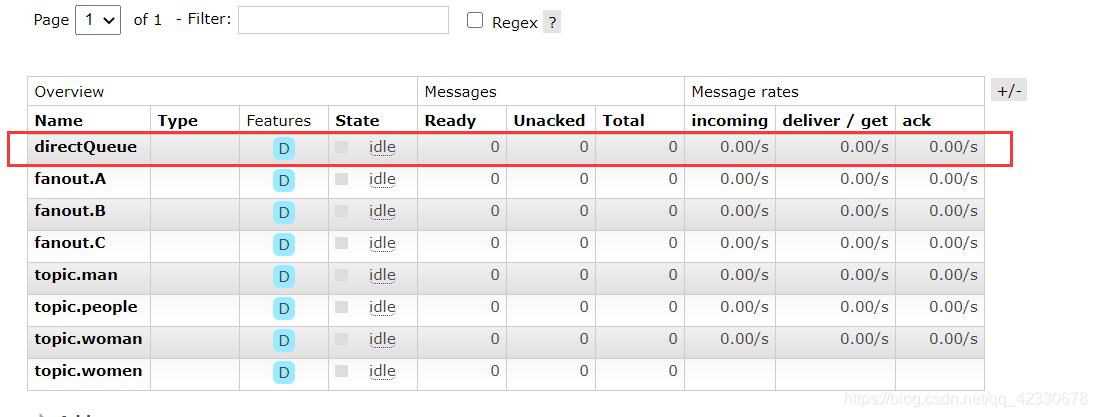Click the state indicator square for fanout.B

coord(341,211)
